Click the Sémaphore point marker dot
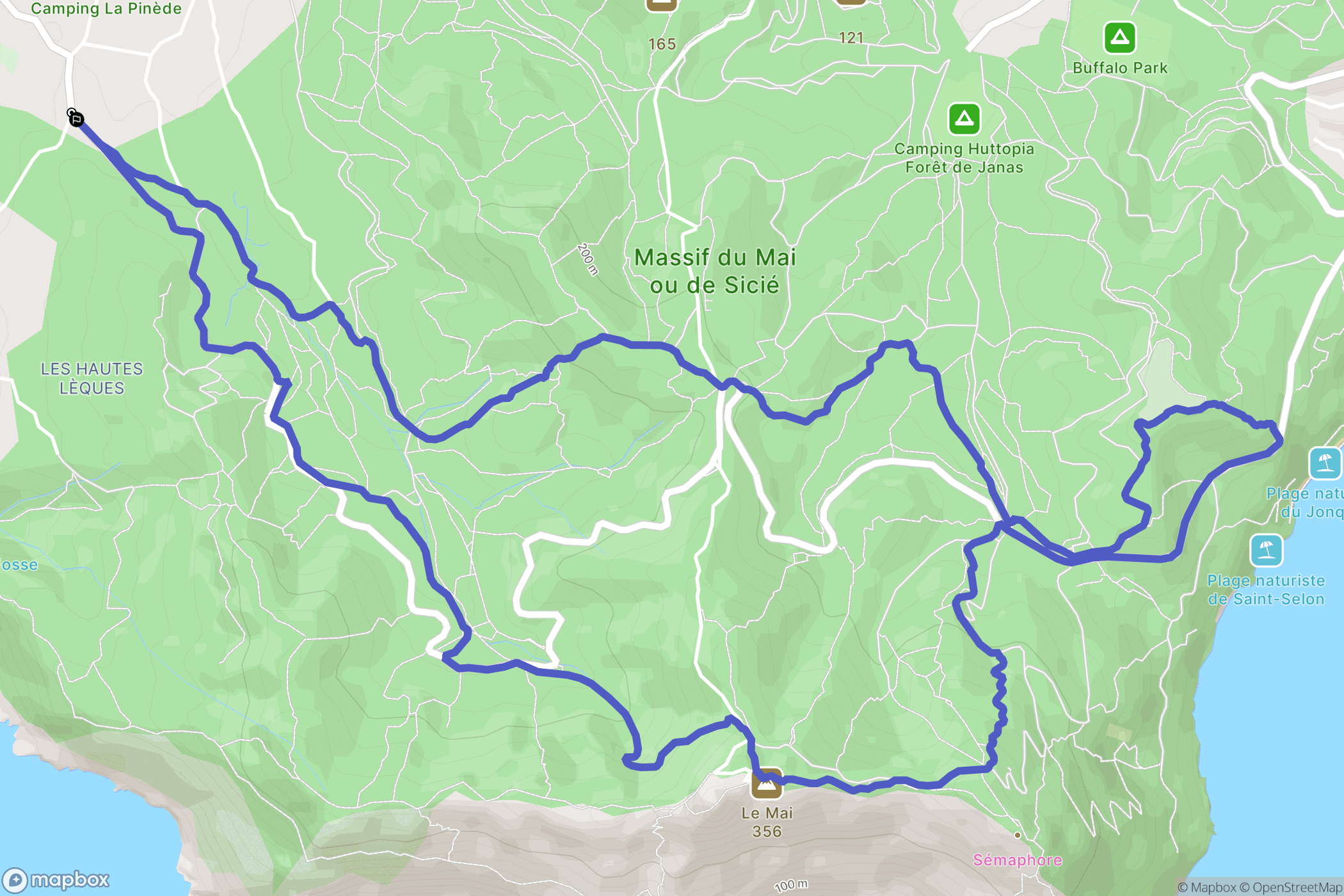The height and width of the screenshot is (896, 1344). tap(1017, 835)
